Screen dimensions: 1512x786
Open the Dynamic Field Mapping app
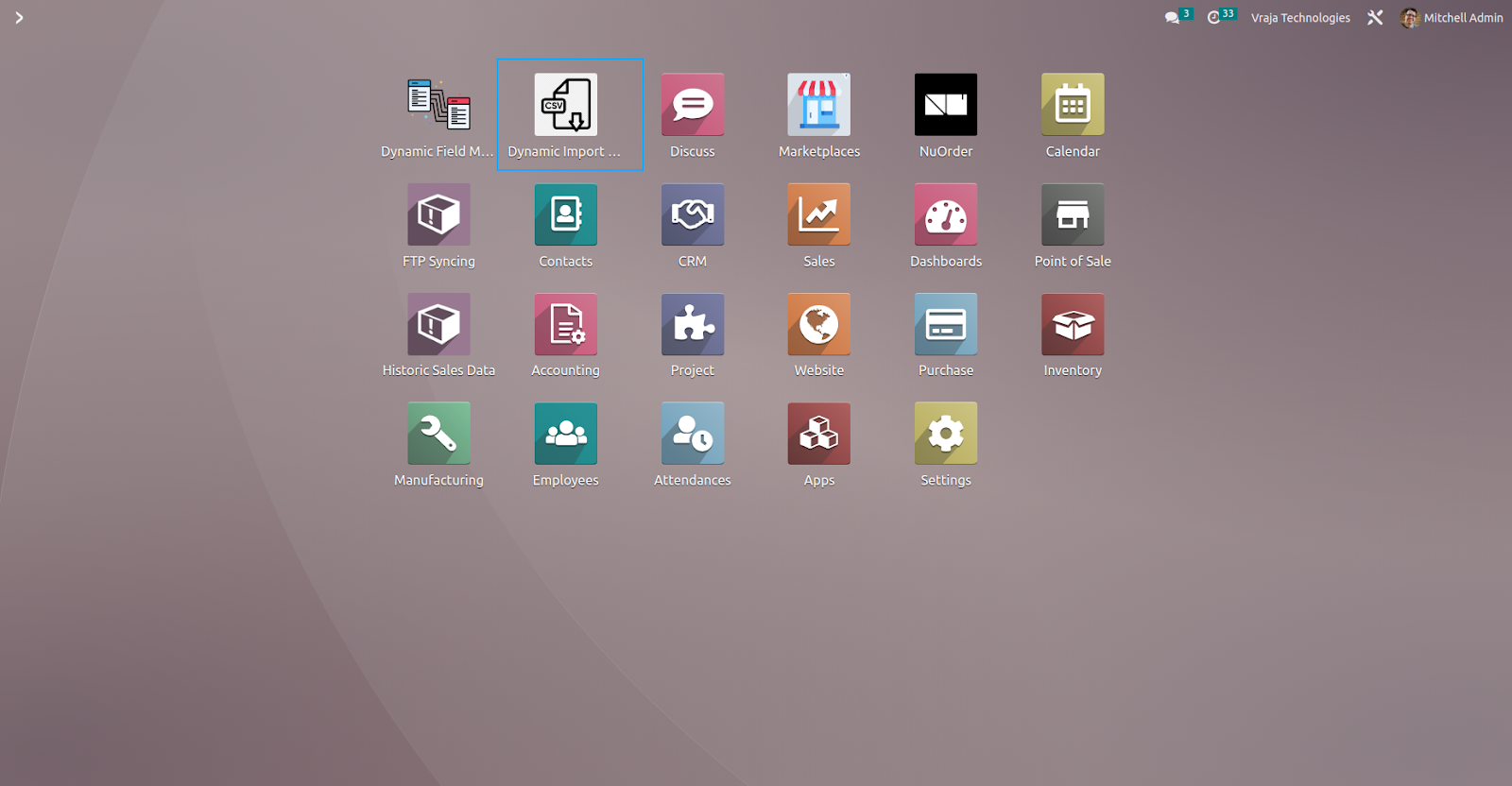coord(438,105)
